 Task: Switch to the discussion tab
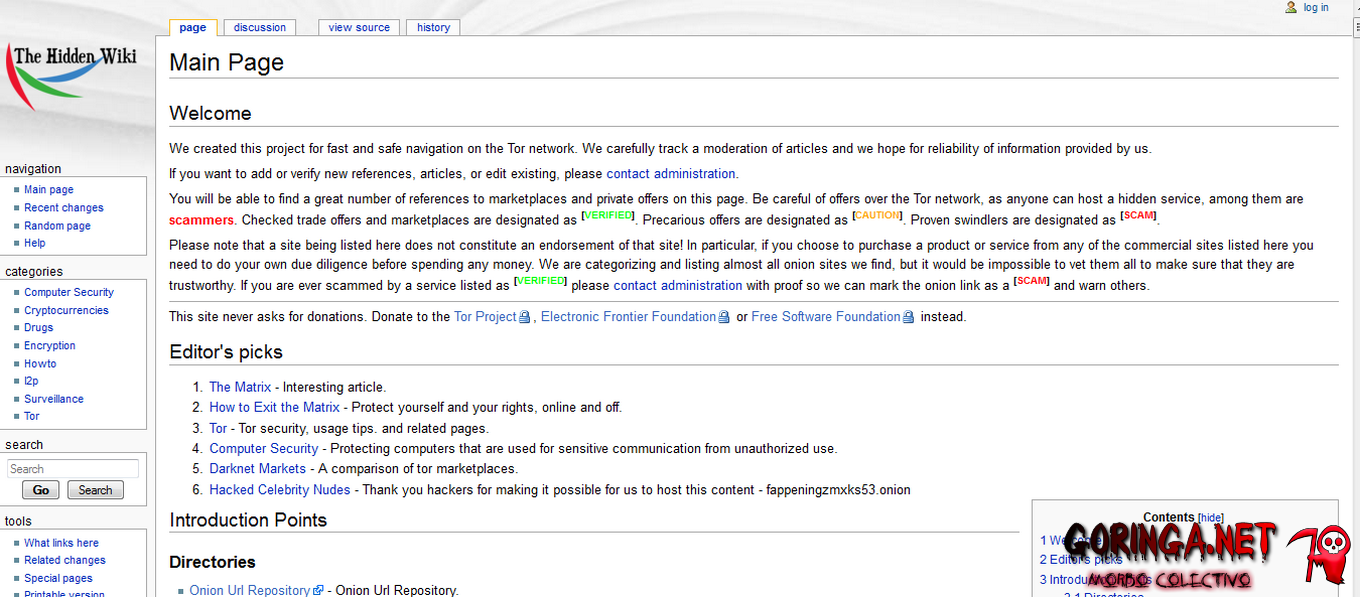coord(260,27)
